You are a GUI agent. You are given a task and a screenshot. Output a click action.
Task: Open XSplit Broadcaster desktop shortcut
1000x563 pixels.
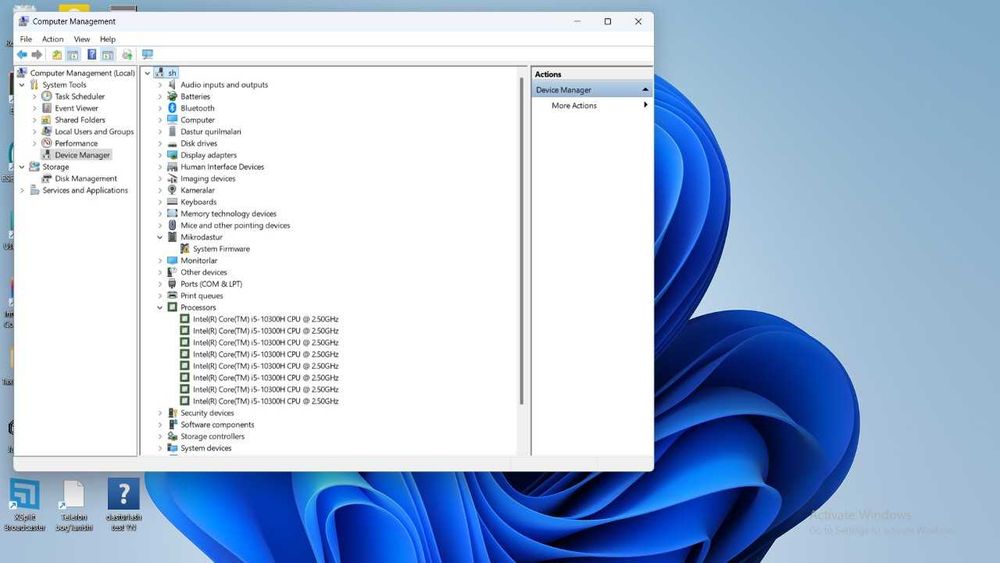click(x=24, y=506)
